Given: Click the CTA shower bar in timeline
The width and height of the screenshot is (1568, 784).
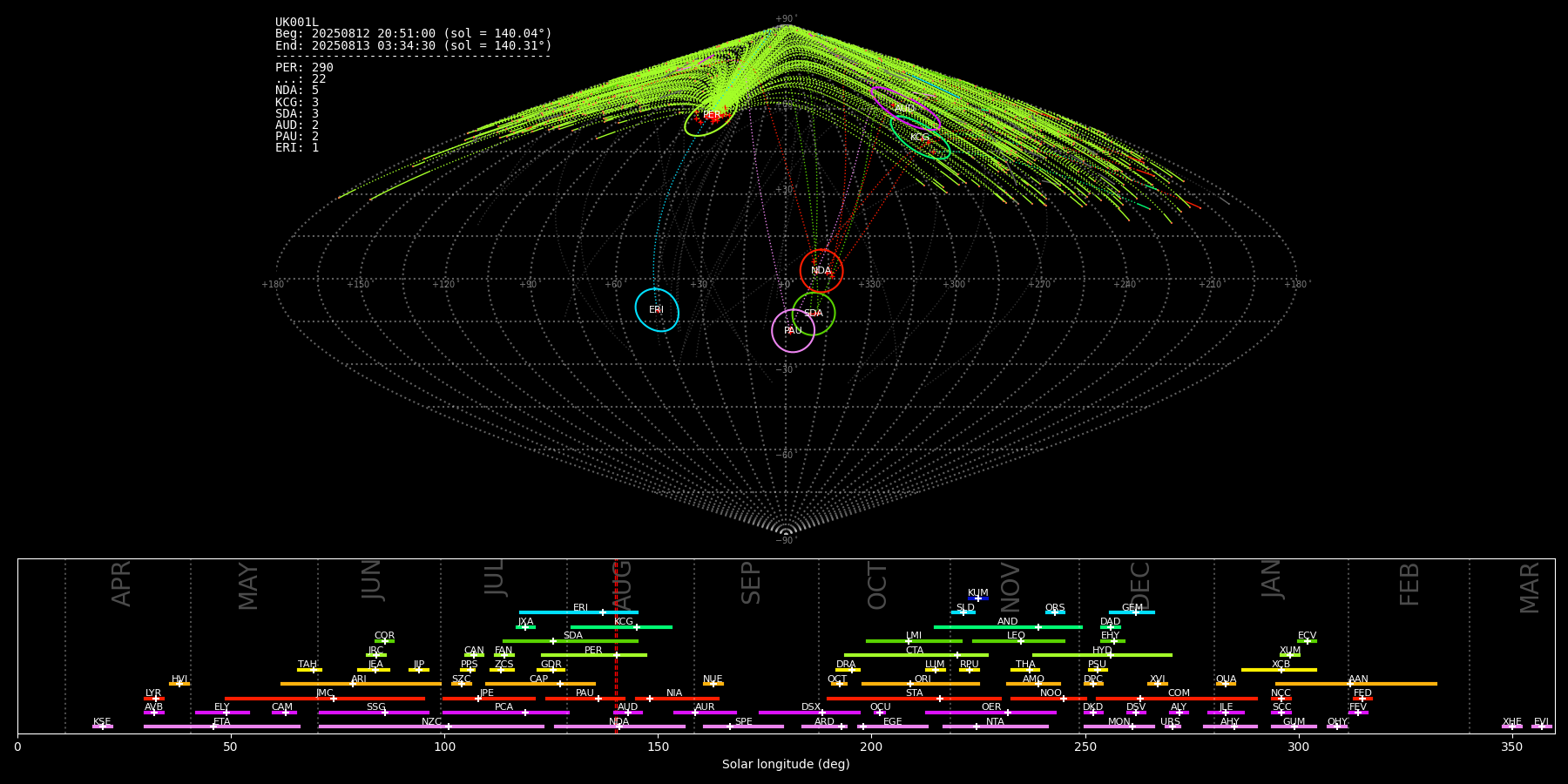Looking at the screenshot, I should pyautogui.click(x=916, y=655).
